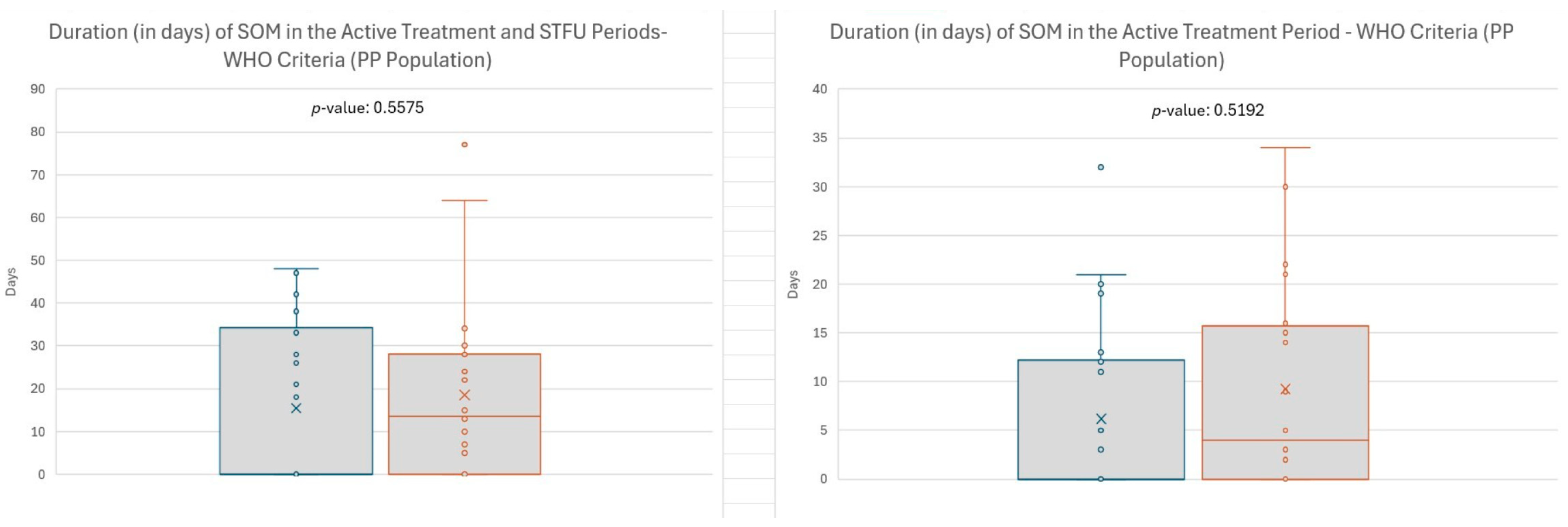This screenshot has height=527, width=1568.
Task: Click the orange upper whisker cap in left chart
Action: pyautogui.click(x=465, y=200)
